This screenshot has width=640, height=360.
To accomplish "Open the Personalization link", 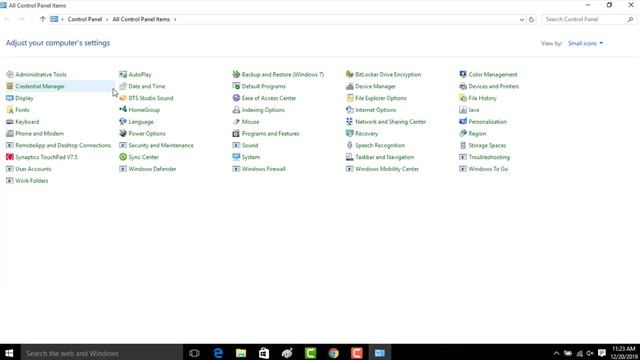I will tap(487, 122).
